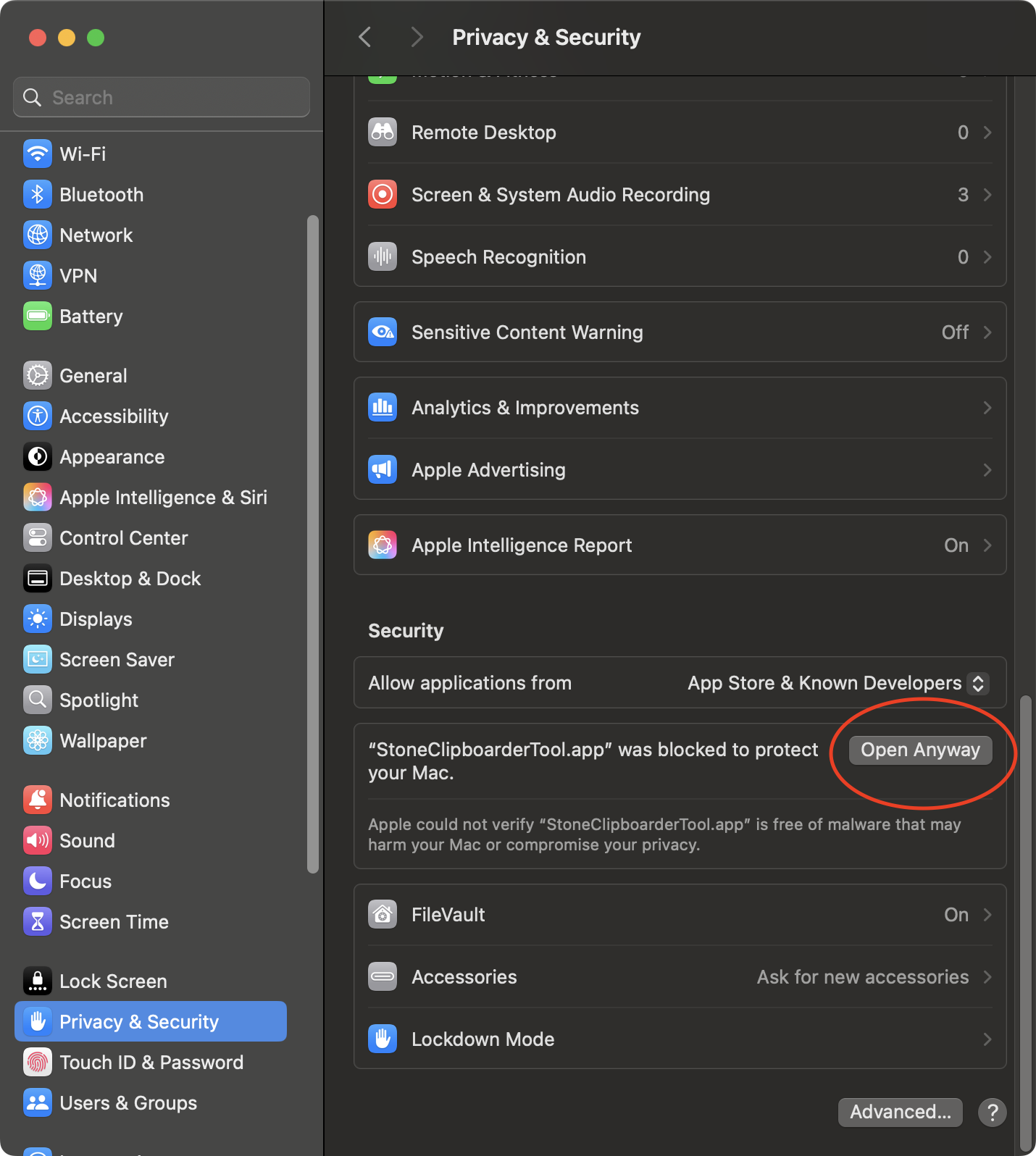Expand the Accessories chevron

pyautogui.click(x=987, y=977)
